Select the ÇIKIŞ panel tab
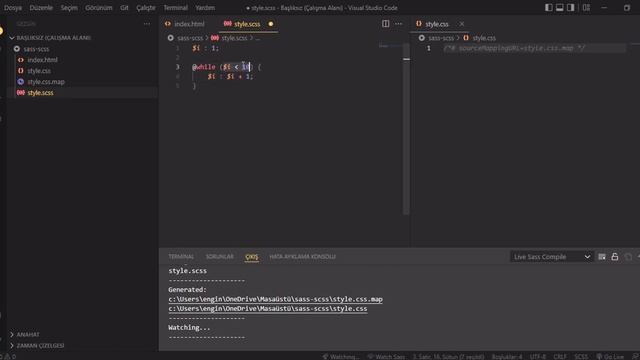 click(252, 257)
